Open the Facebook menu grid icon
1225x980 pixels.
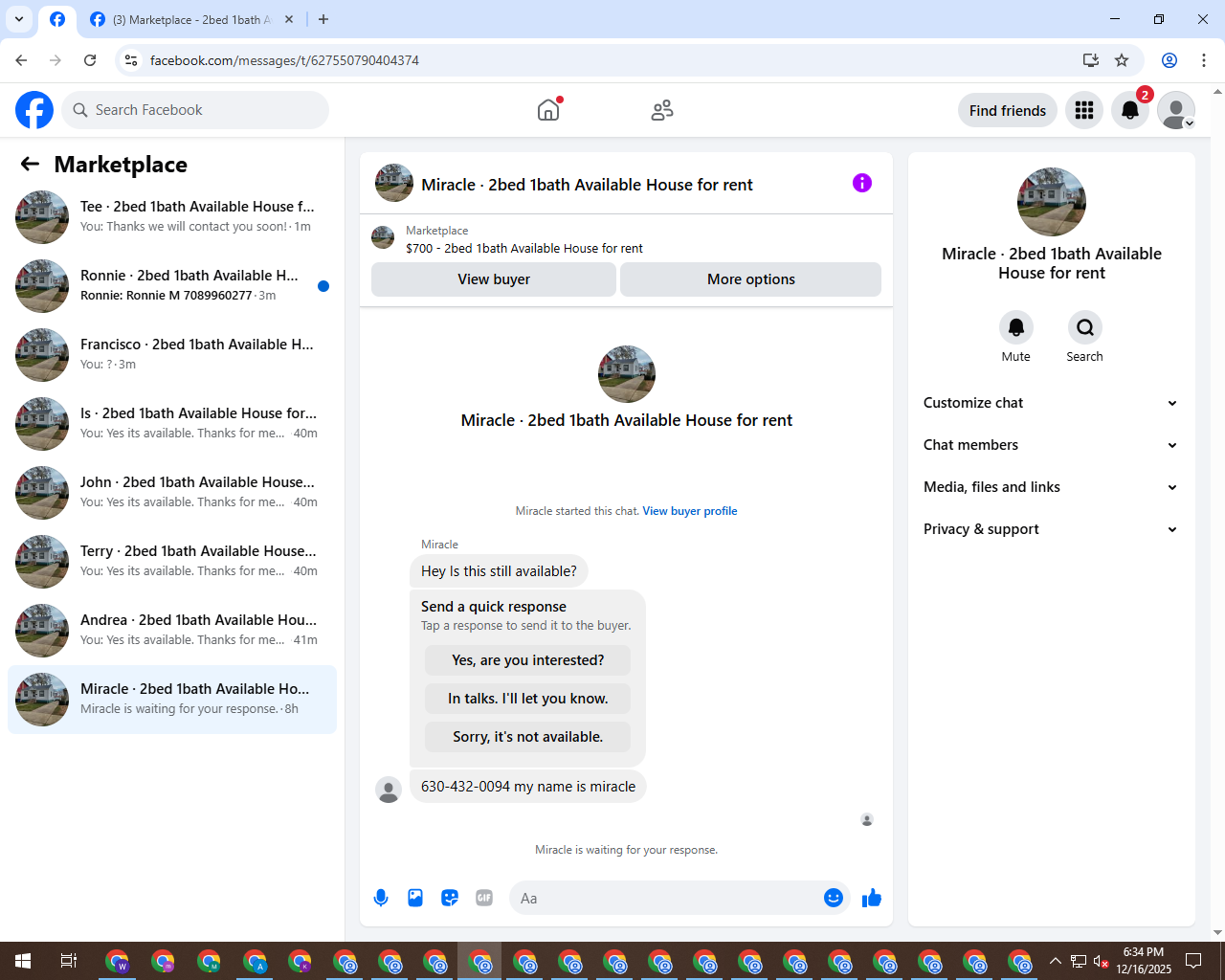point(1084,110)
